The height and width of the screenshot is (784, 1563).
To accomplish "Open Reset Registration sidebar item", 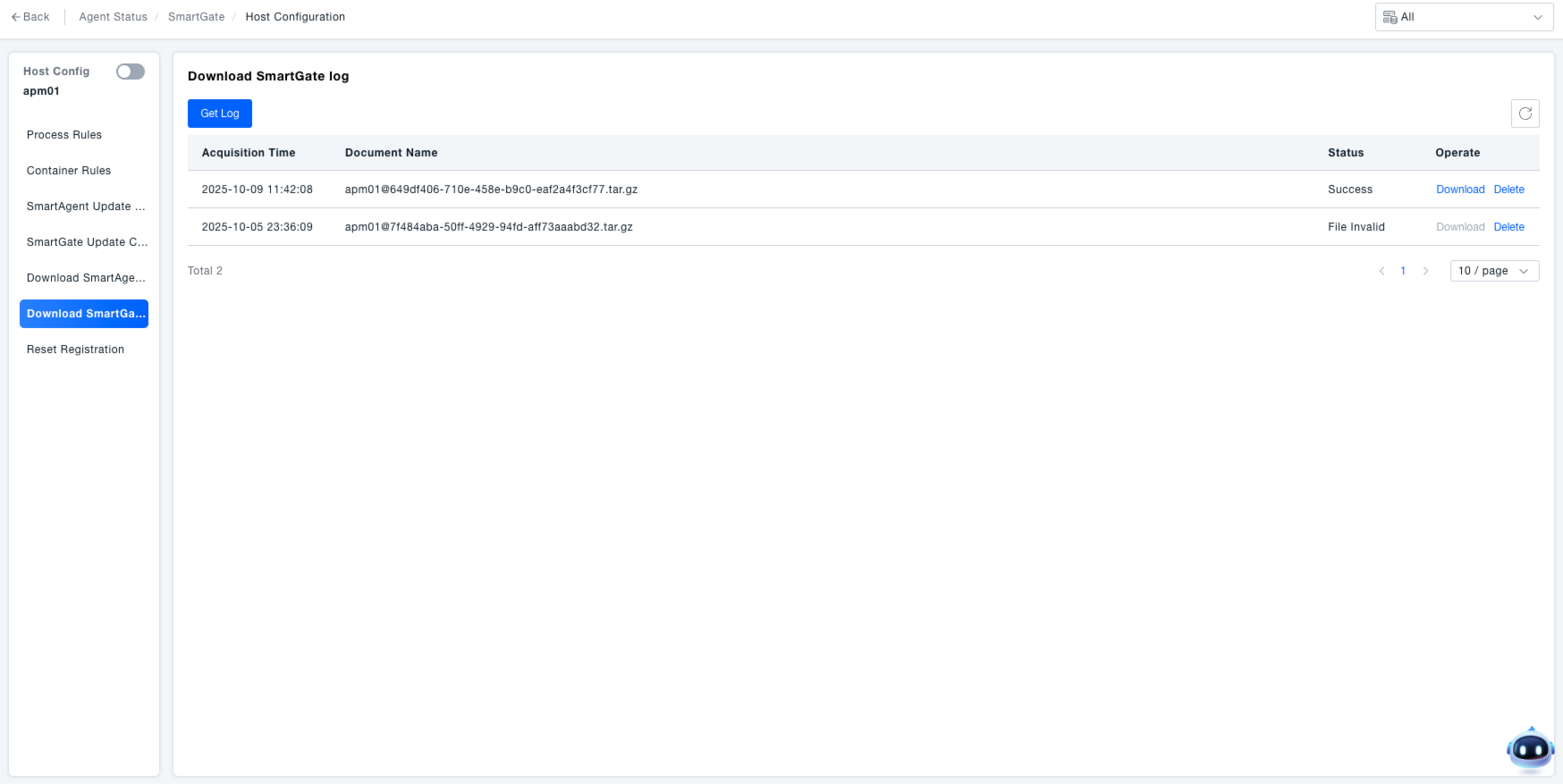I will pyautogui.click(x=75, y=350).
